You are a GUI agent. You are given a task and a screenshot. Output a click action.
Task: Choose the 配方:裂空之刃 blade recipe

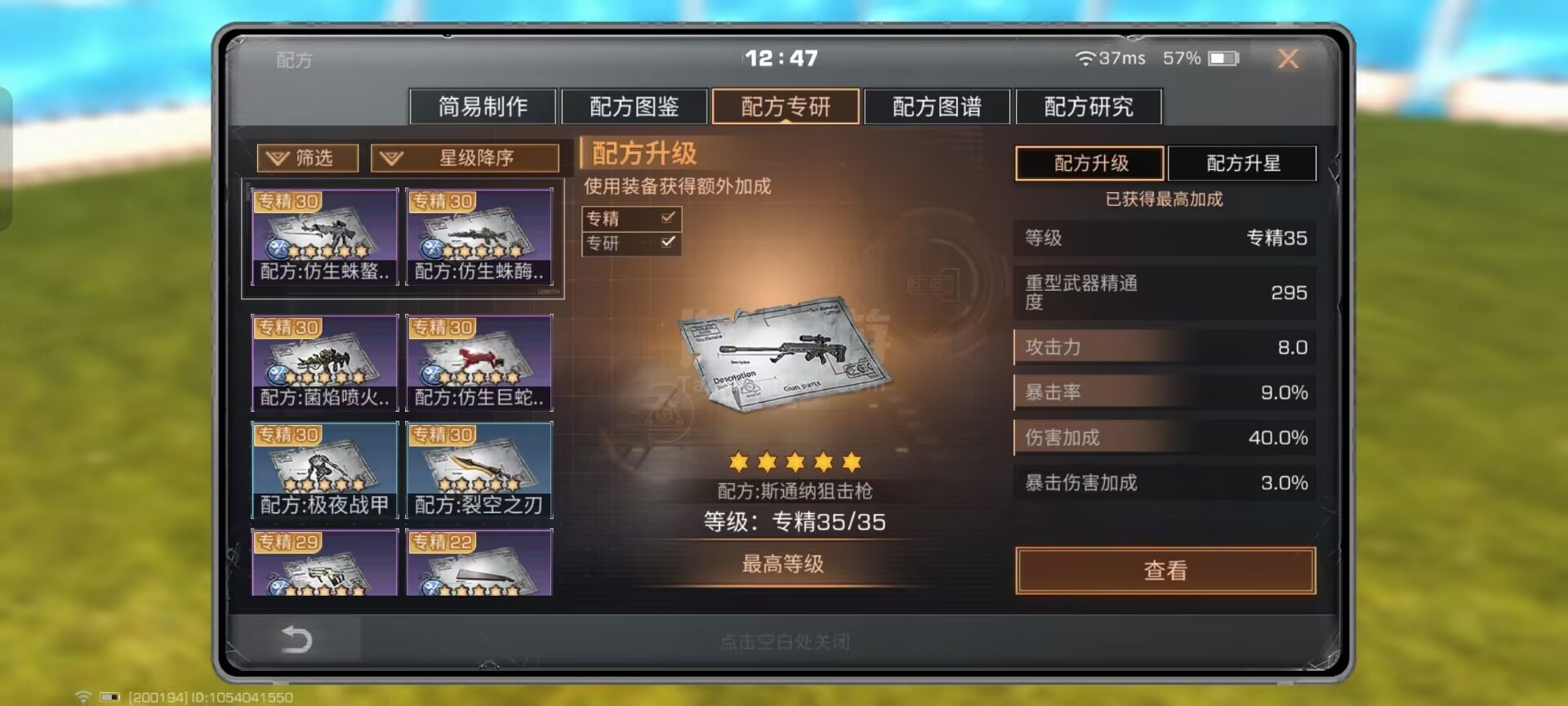(x=479, y=470)
